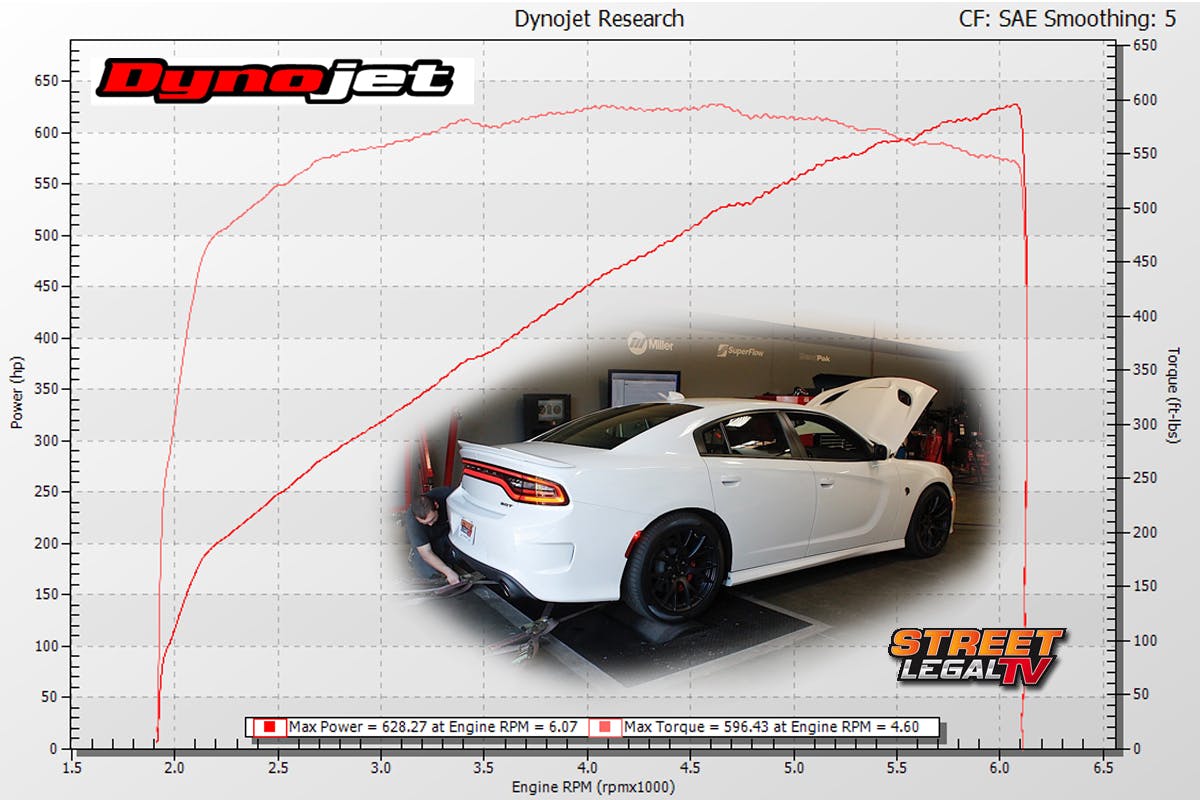1200x800 pixels.
Task: Click the Max Torque 596.43 legend text
Action: coord(770,727)
